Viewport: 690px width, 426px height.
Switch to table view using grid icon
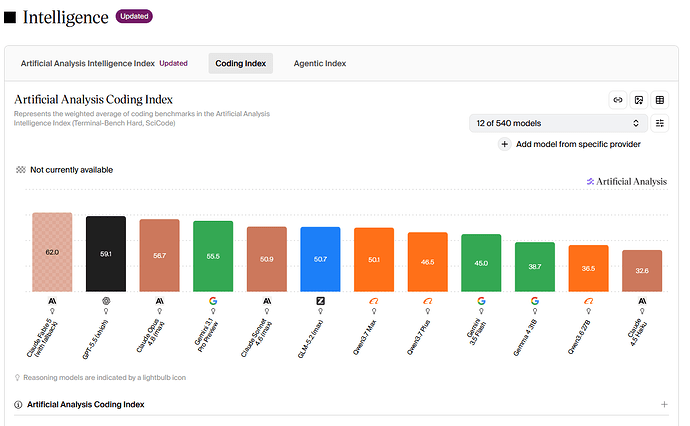tap(660, 100)
